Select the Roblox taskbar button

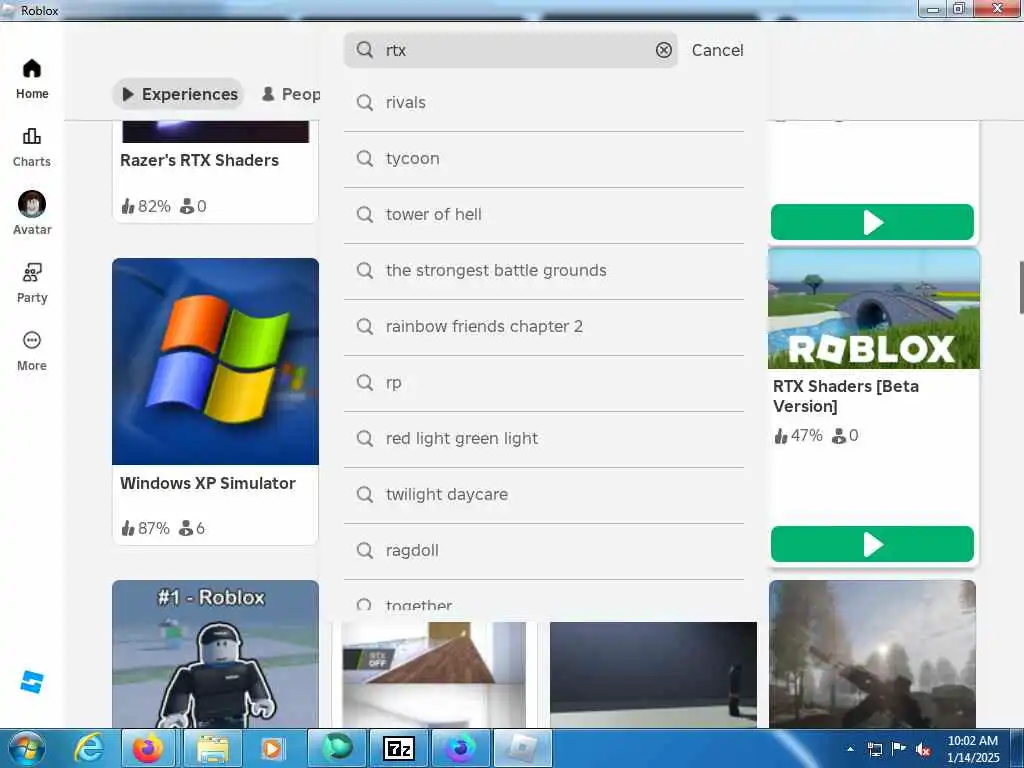[x=522, y=748]
